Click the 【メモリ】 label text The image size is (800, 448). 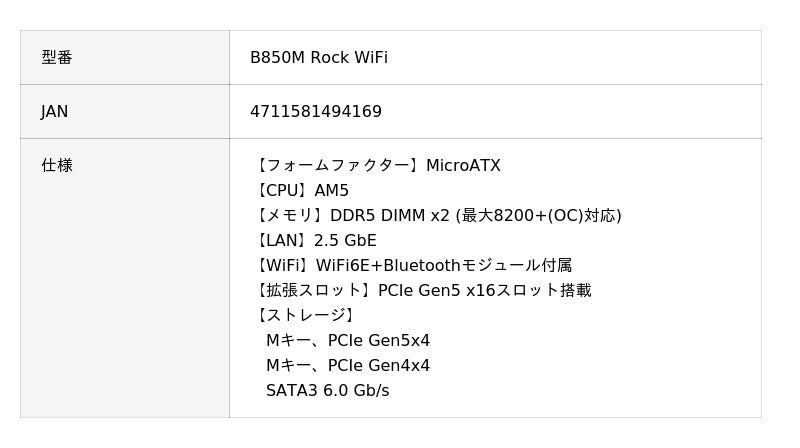pyautogui.click(x=290, y=216)
